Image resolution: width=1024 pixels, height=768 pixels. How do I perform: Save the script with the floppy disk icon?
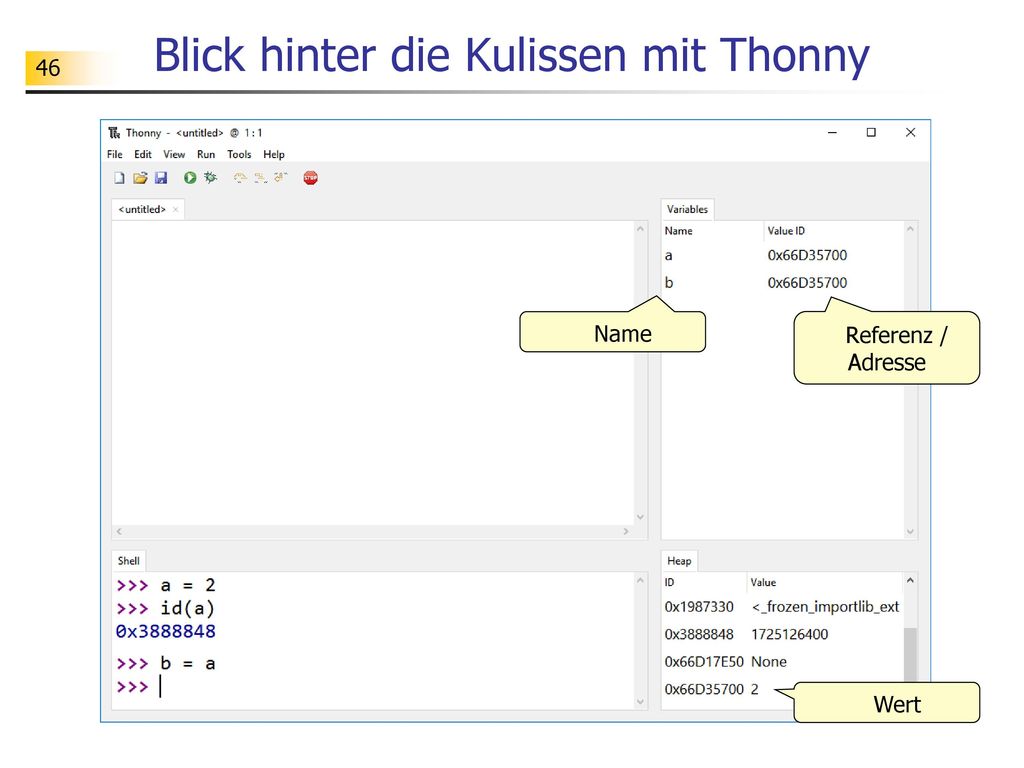pos(161,178)
